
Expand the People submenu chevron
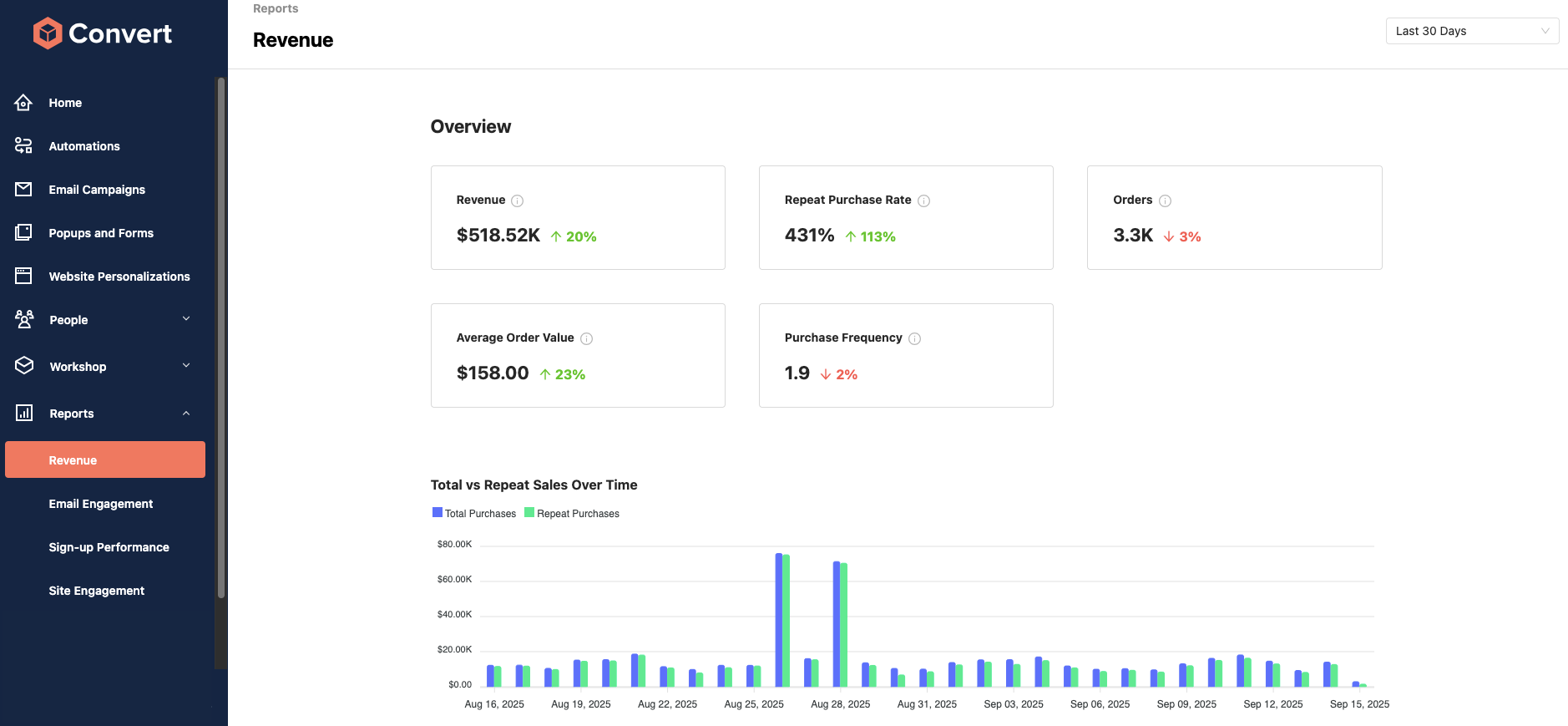[x=186, y=319]
